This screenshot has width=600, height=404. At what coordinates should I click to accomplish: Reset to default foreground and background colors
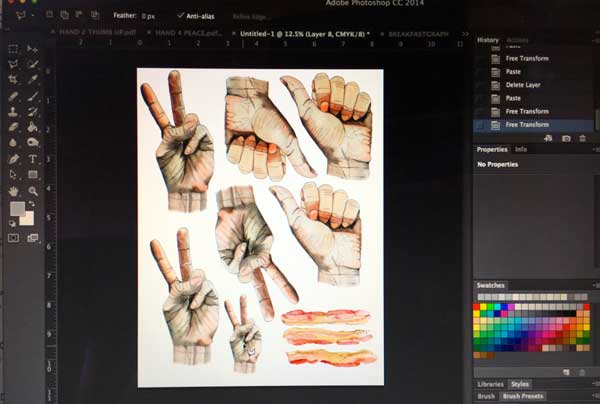(12, 223)
